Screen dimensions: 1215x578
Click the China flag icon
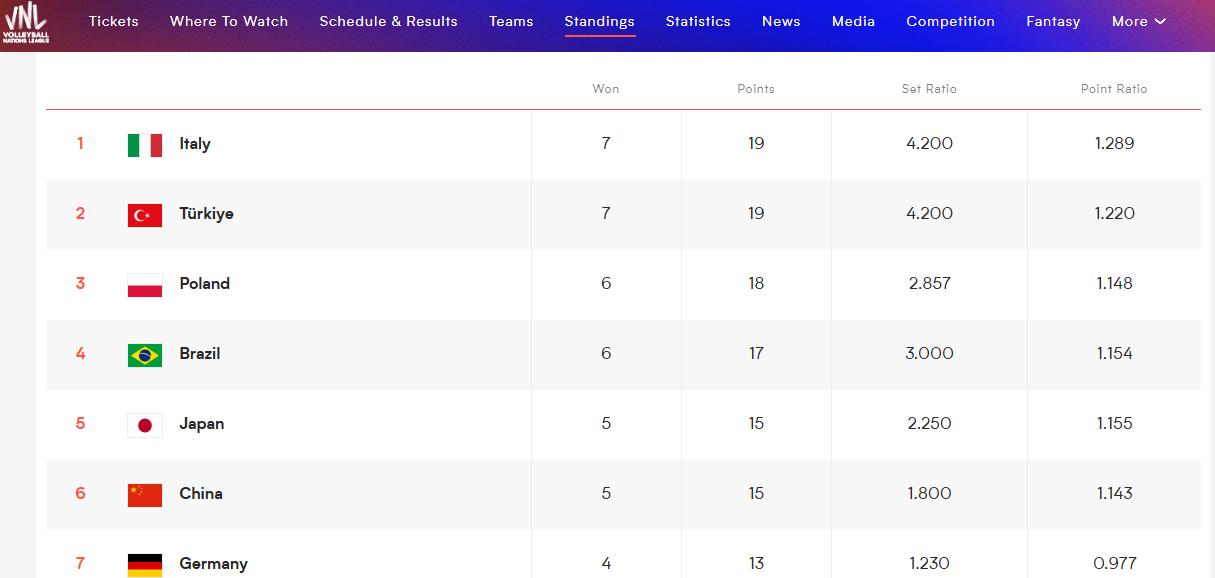(x=145, y=495)
